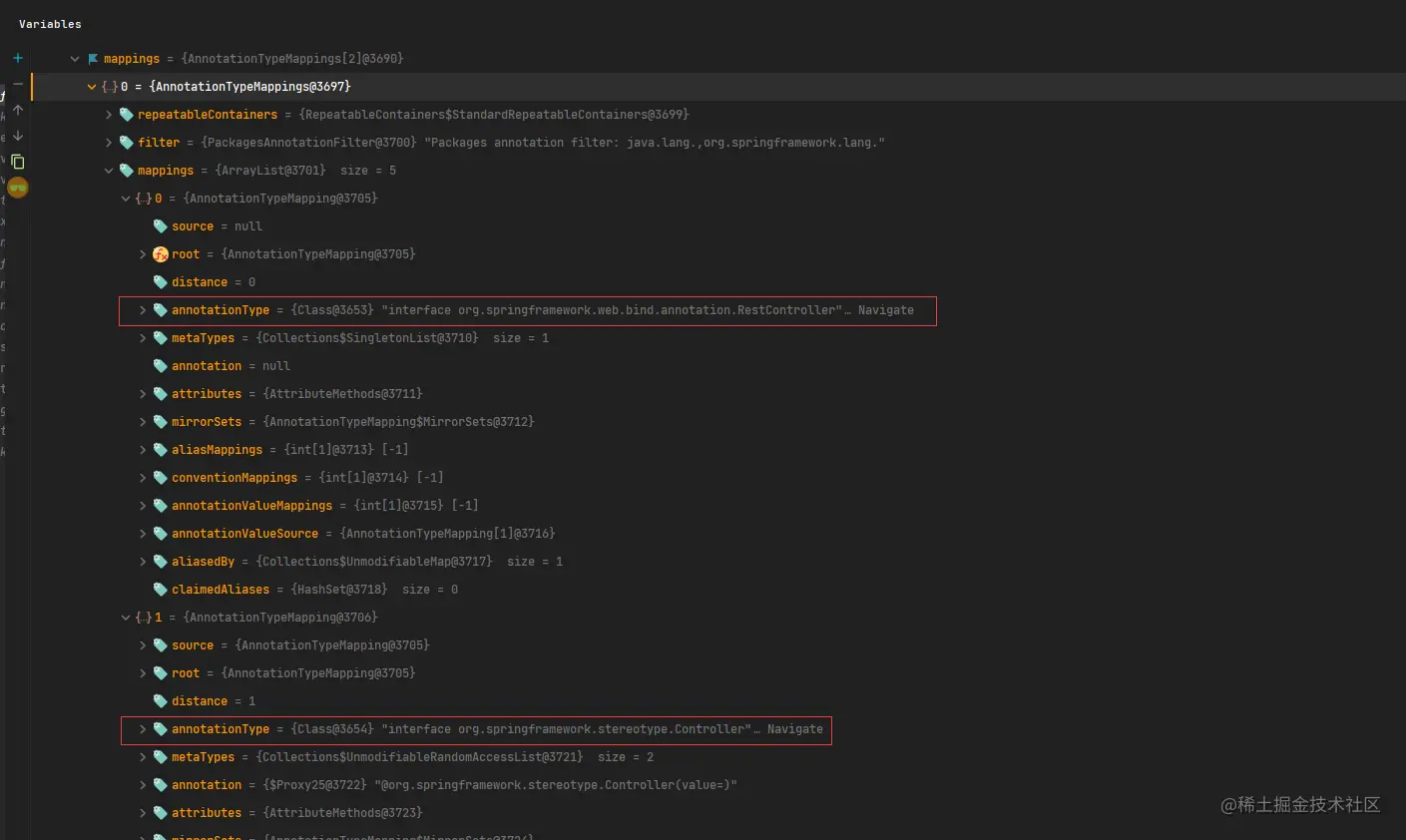This screenshot has height=840, width=1406.
Task: Click the fx icon beside the root field
Action: coord(160,254)
